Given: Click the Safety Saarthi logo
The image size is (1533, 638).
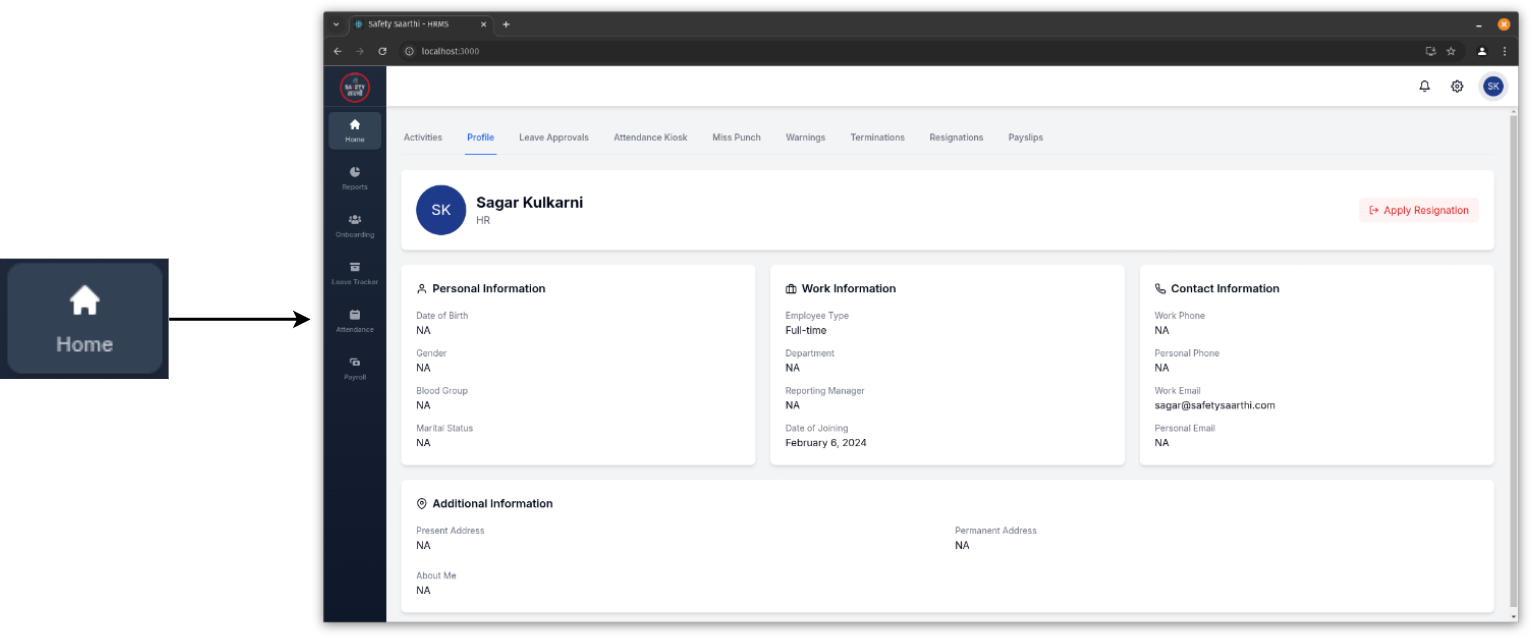Looking at the screenshot, I should (354, 86).
